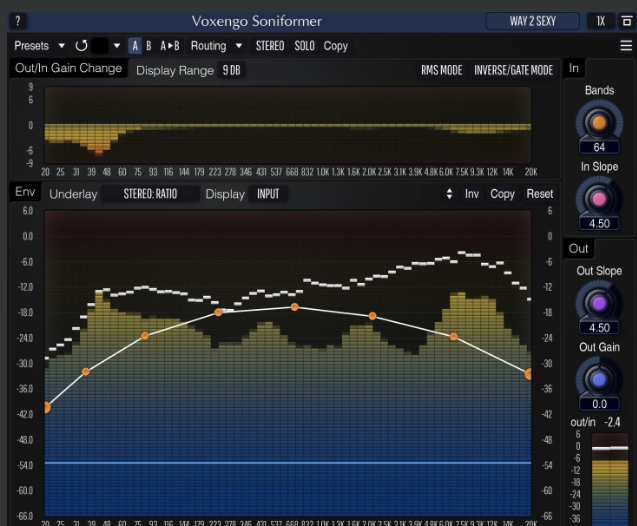Click the black history slot box
637x526 pixels.
(100, 45)
